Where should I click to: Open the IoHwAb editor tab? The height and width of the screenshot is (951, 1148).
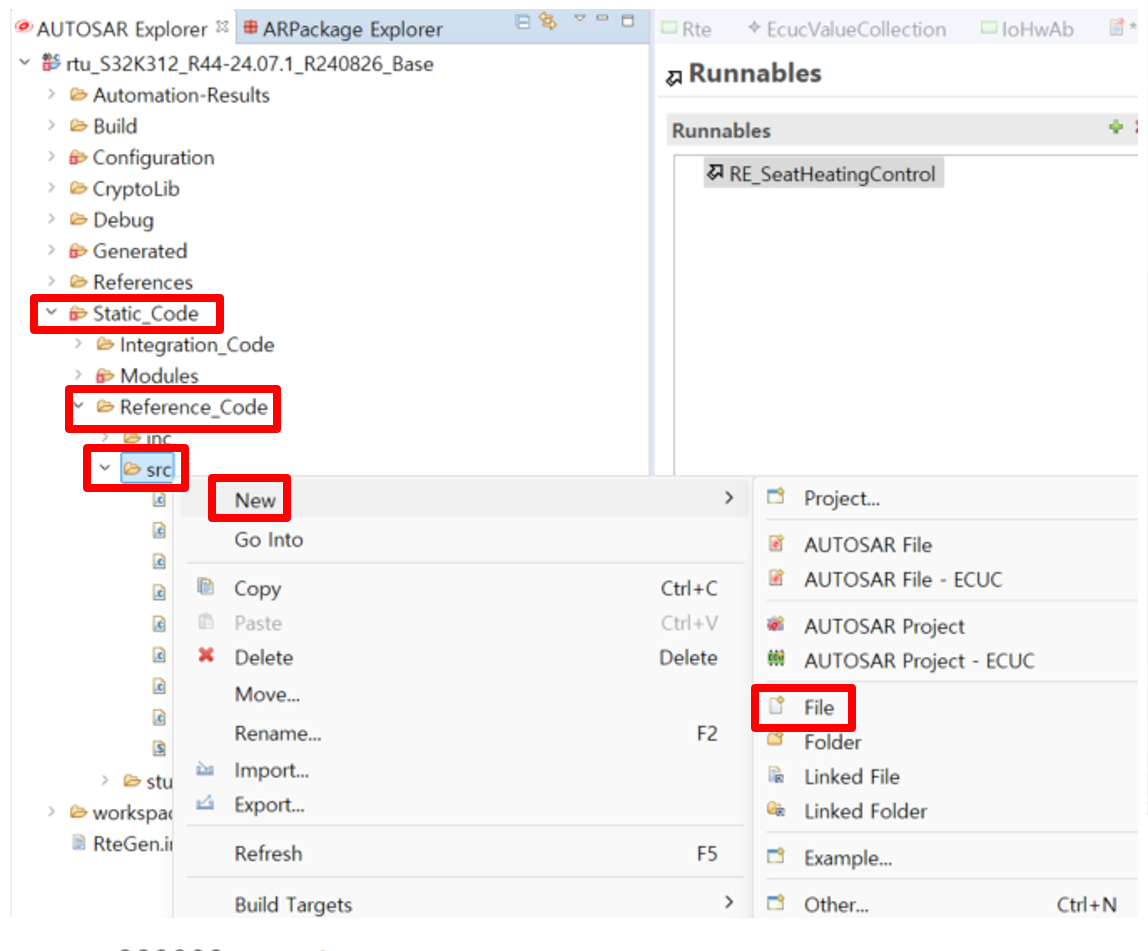[x=1037, y=29]
